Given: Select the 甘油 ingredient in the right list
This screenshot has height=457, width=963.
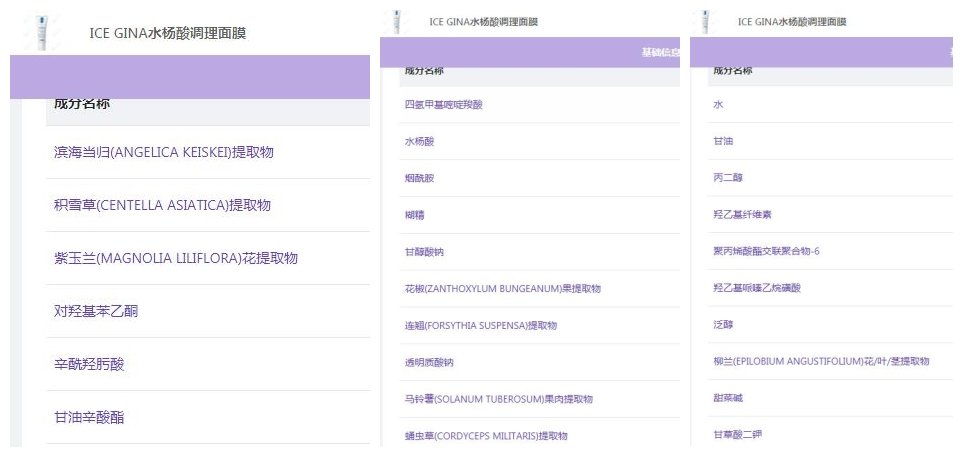Looking at the screenshot, I should (x=722, y=141).
